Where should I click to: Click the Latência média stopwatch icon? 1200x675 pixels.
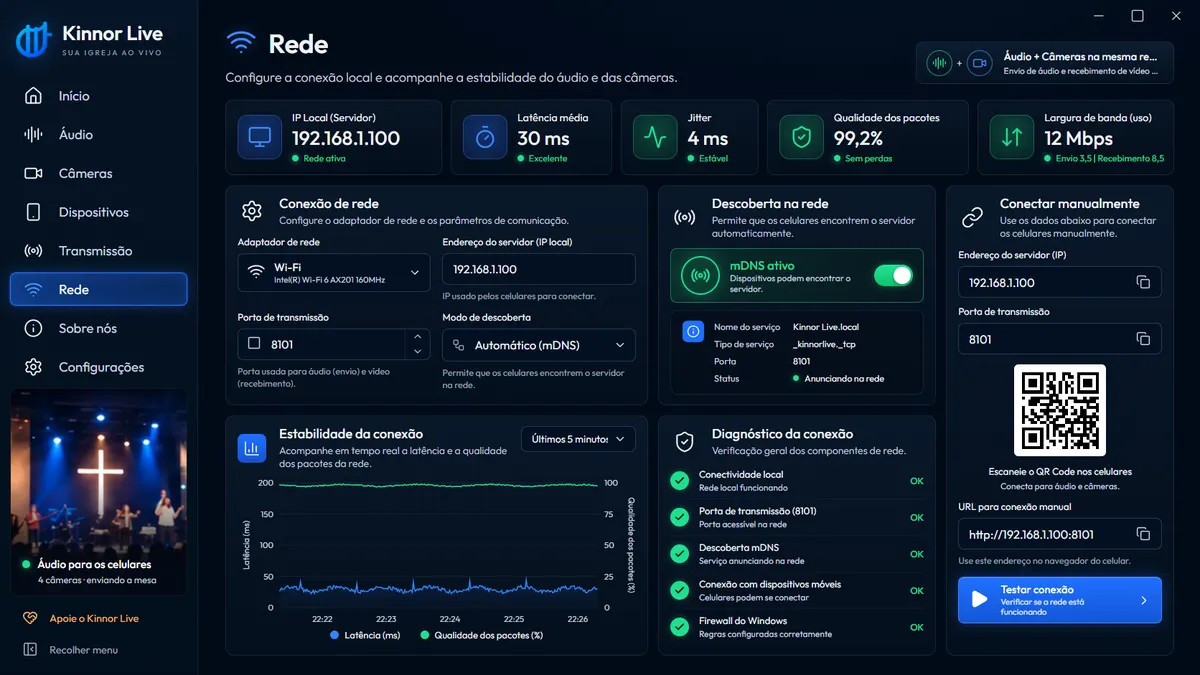[485, 137]
